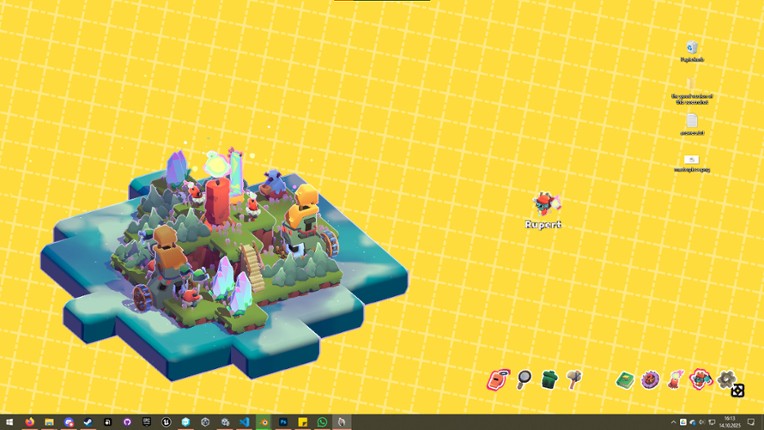This screenshot has width=764, height=430.
Task: Open the red candle with sparkles icon
Action: [675, 379]
